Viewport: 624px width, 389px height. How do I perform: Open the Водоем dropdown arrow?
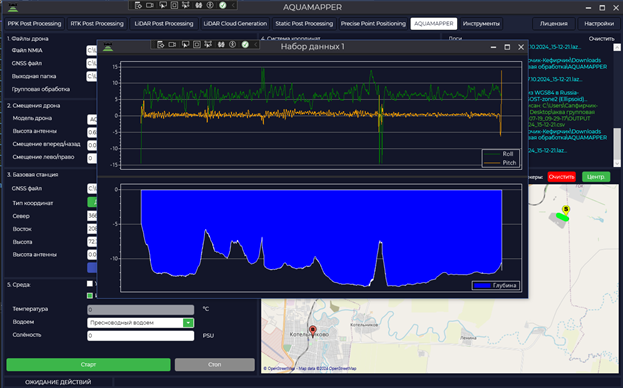pos(188,323)
